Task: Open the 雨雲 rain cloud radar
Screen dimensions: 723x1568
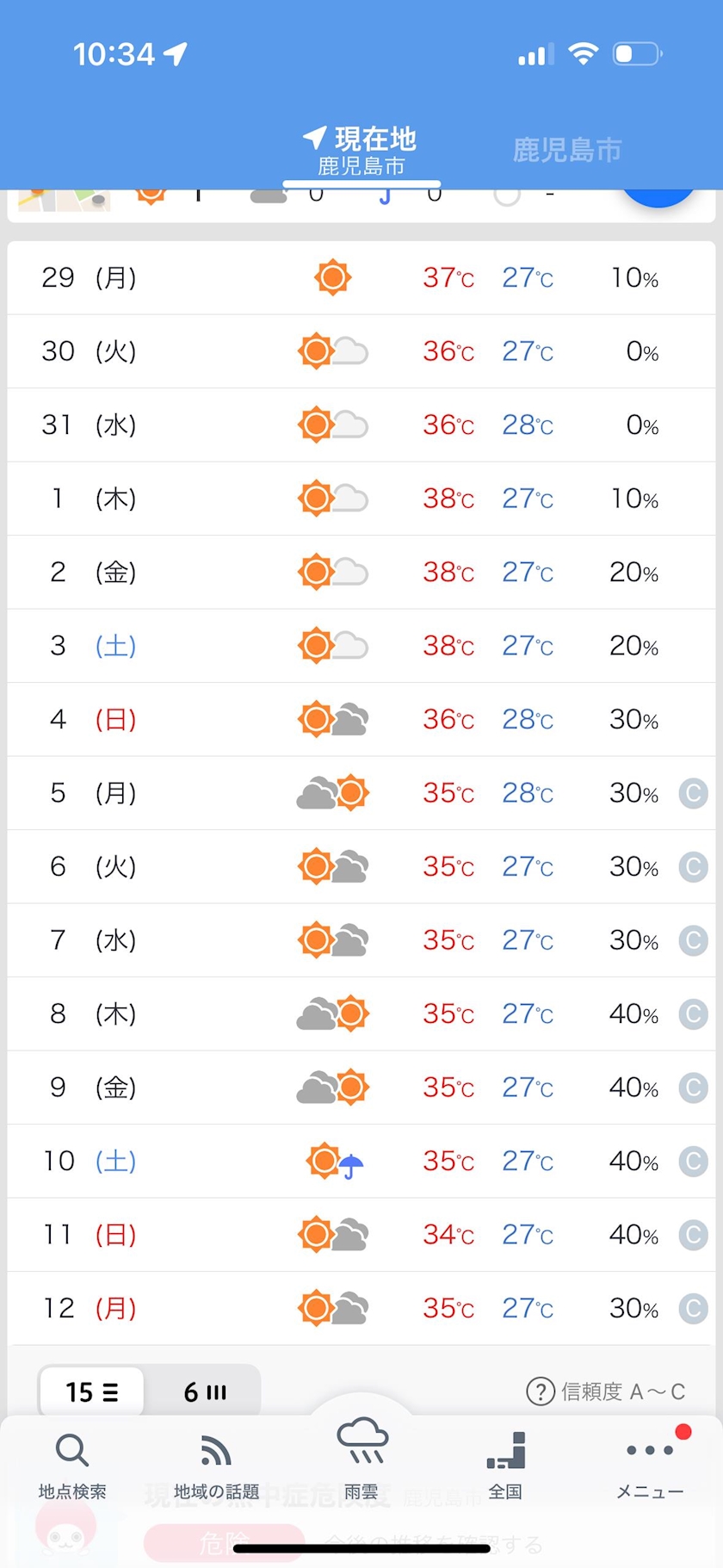Action: (x=361, y=1458)
